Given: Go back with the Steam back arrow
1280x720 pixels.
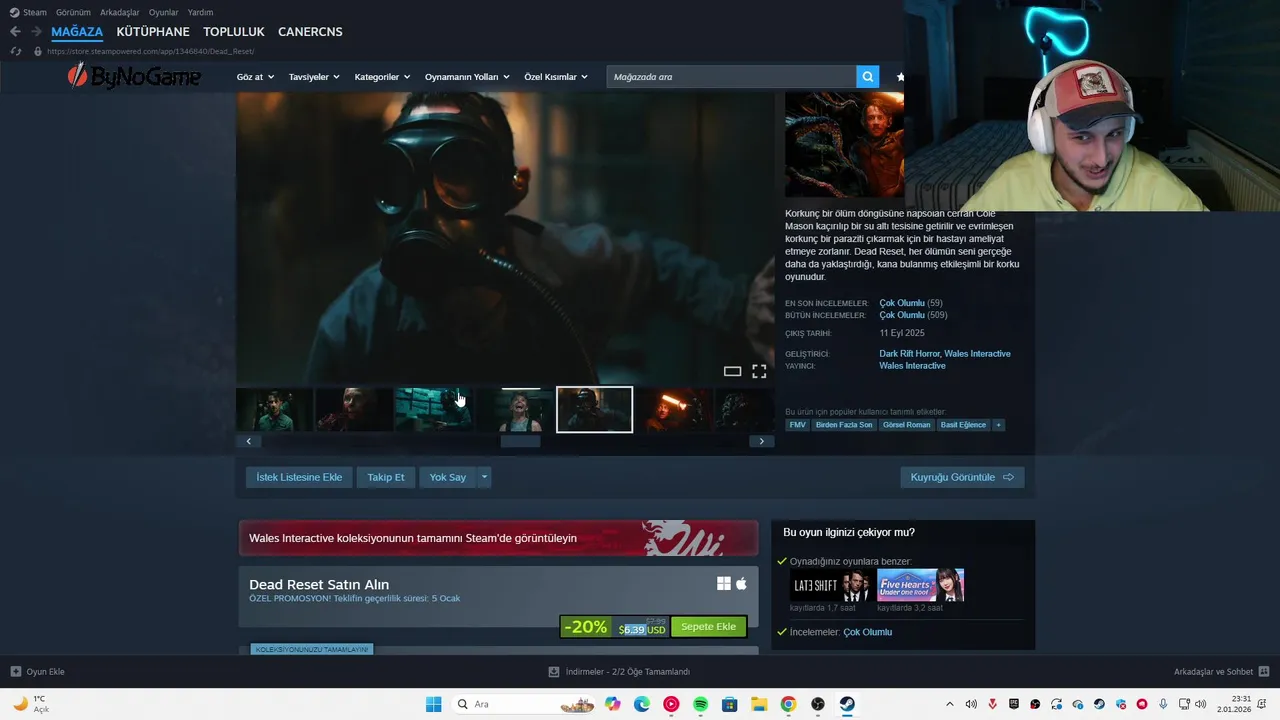Looking at the screenshot, I should pos(15,32).
